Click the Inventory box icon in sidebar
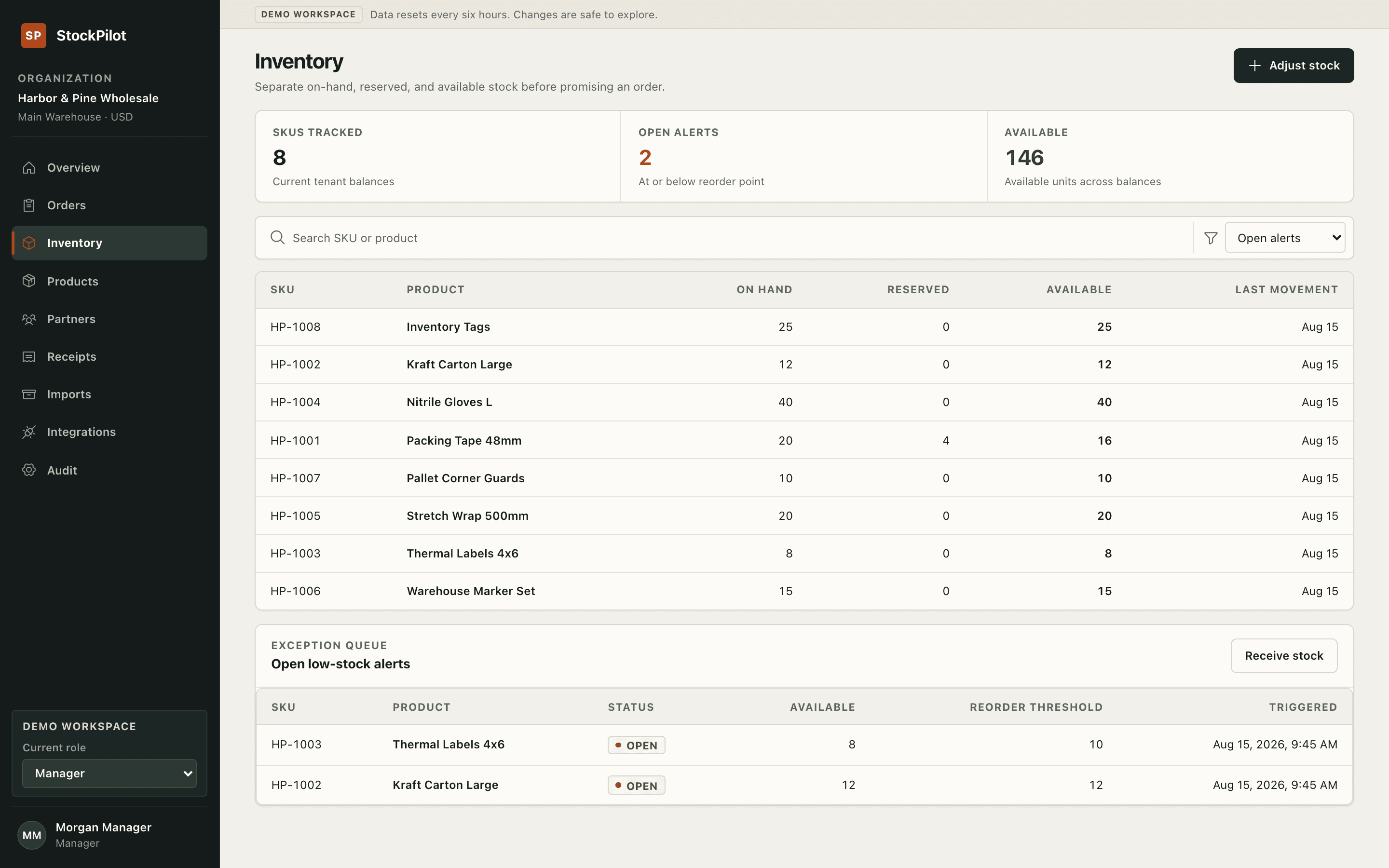 (x=29, y=243)
